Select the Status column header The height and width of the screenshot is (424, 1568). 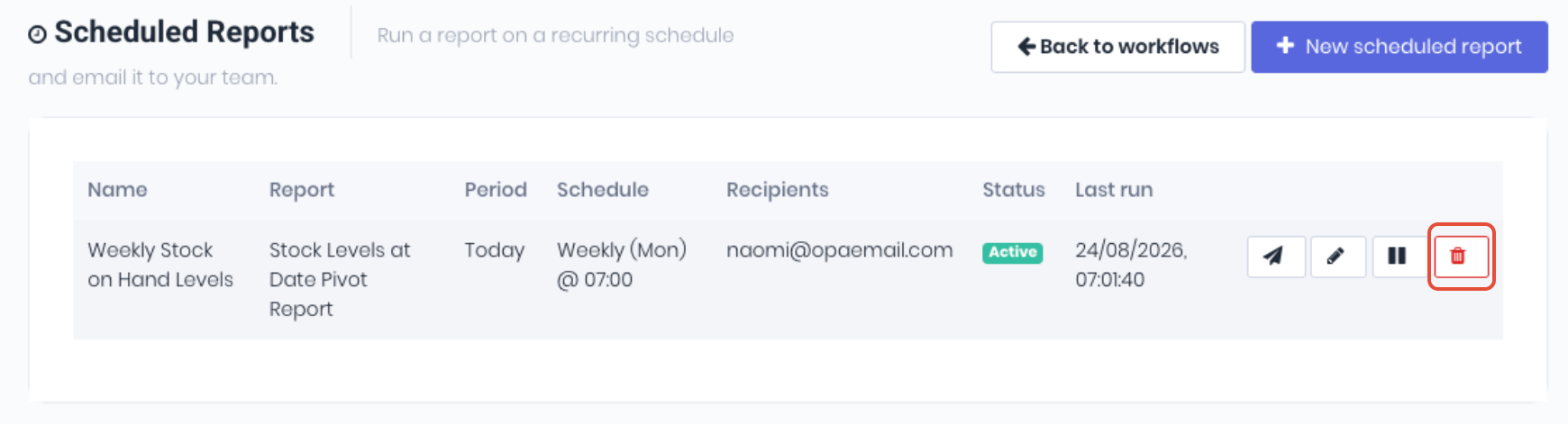coord(1014,190)
